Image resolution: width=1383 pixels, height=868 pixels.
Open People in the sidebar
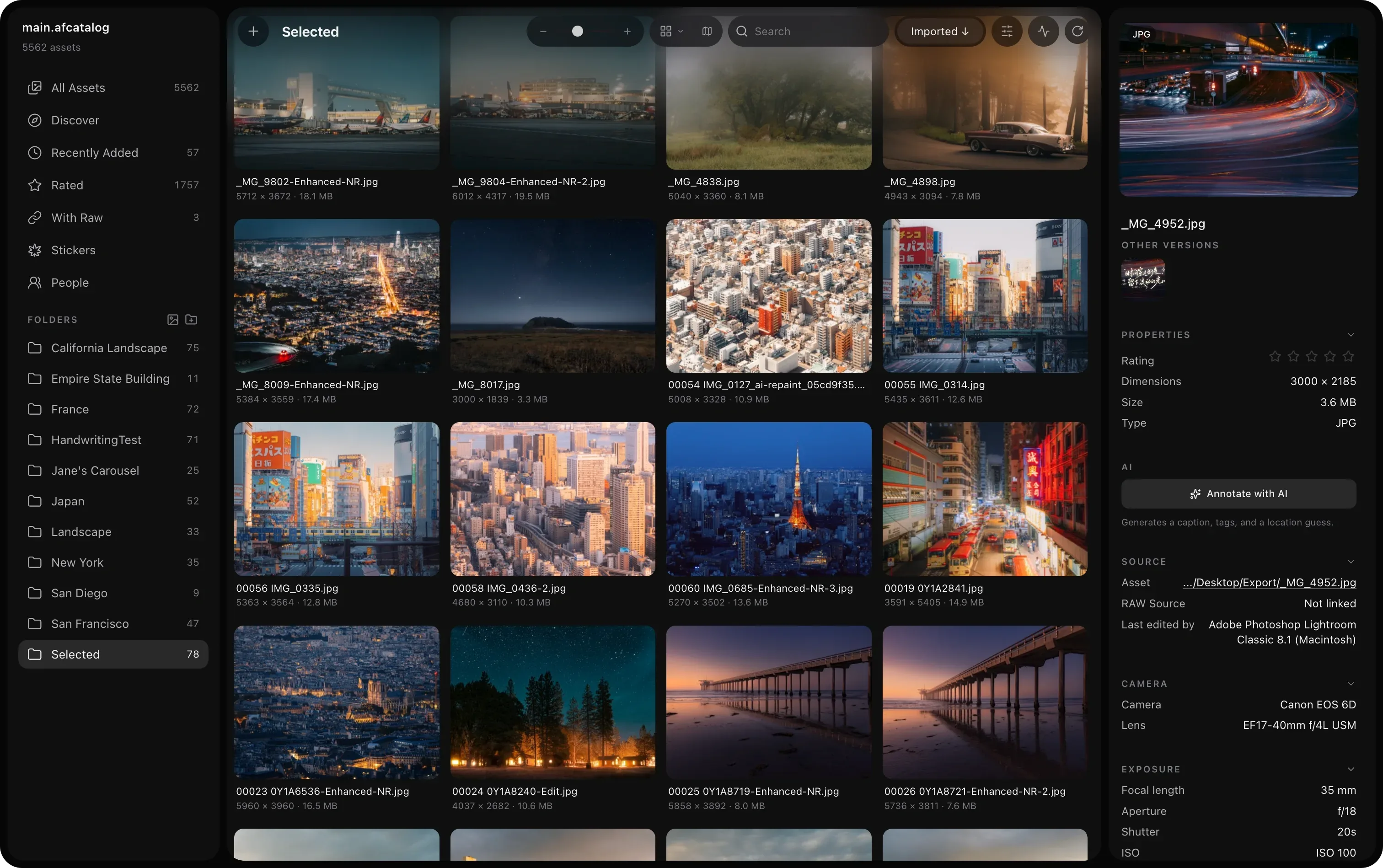pyautogui.click(x=113, y=283)
